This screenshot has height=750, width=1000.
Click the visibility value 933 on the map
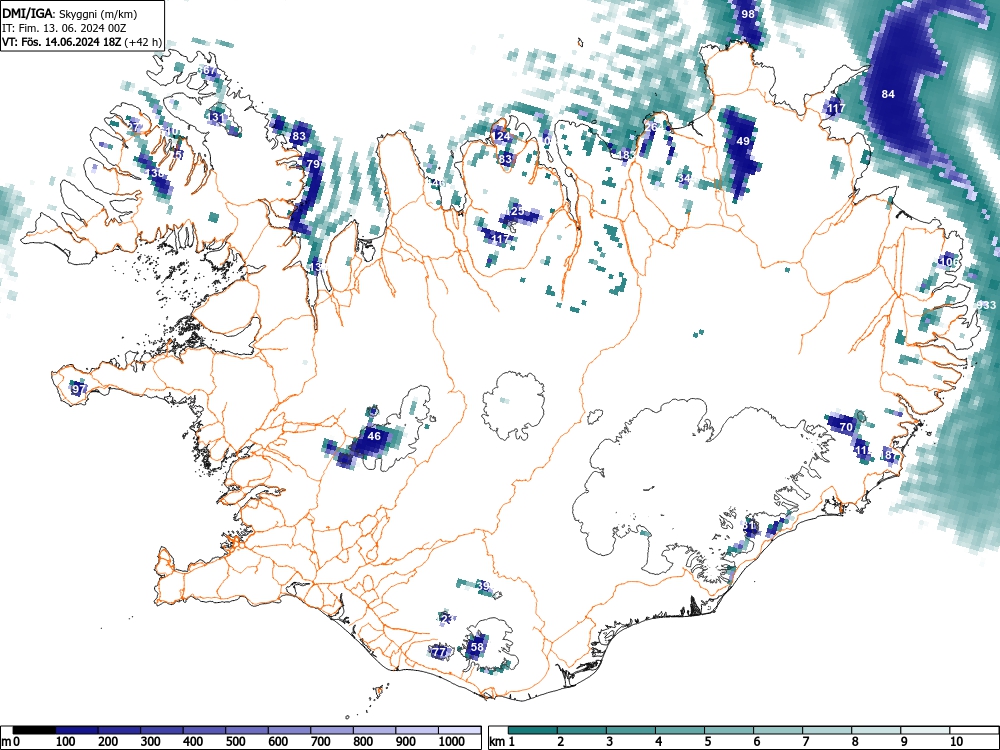pos(986,305)
